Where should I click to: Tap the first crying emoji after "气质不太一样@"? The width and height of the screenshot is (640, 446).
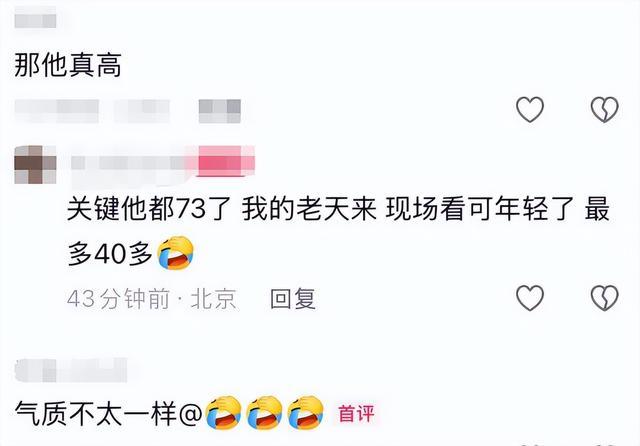(x=223, y=413)
